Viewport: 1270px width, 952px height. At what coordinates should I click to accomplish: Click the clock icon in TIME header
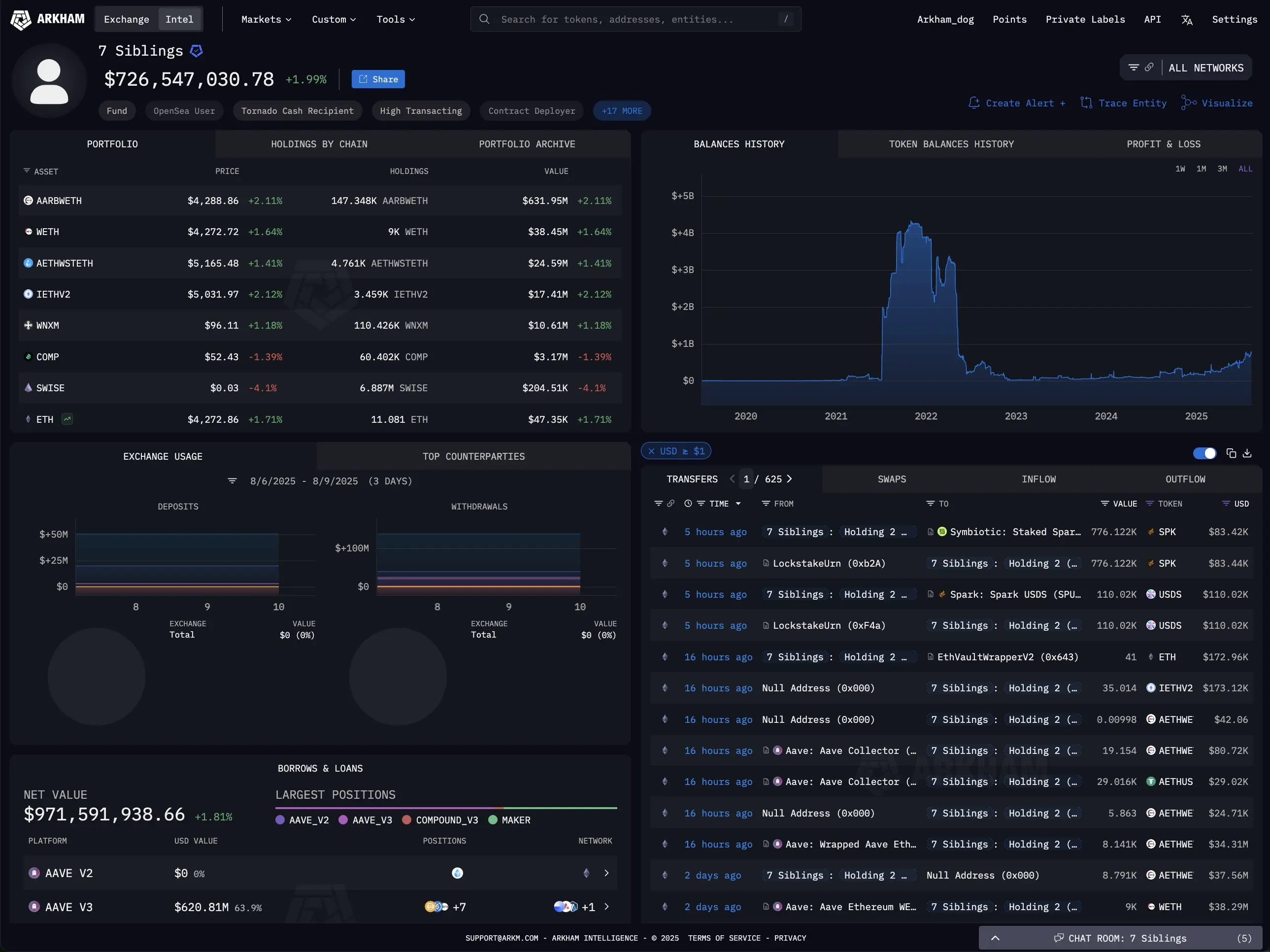pyautogui.click(x=688, y=503)
